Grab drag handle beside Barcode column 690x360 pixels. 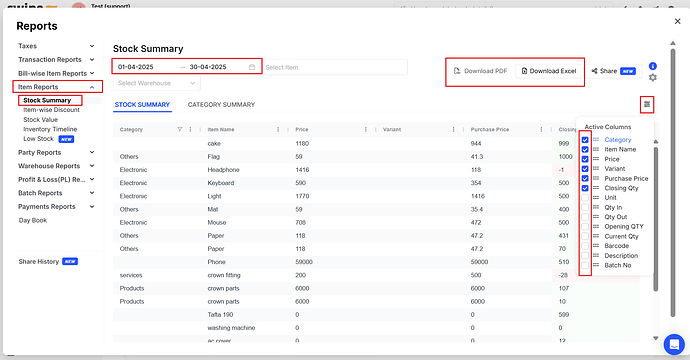596,246
